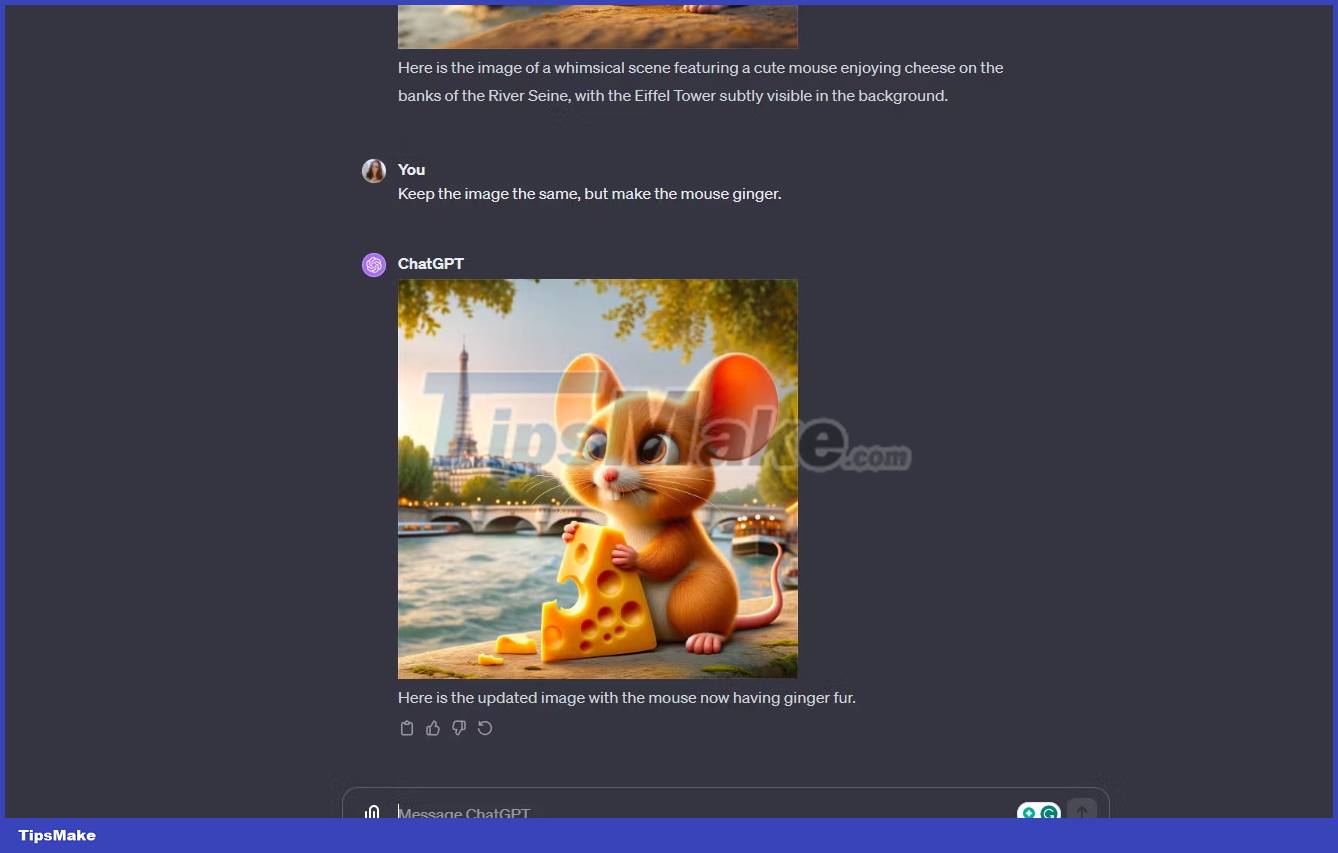The height and width of the screenshot is (853, 1338).
Task: Select the ChatGPT name label
Action: (x=430, y=264)
